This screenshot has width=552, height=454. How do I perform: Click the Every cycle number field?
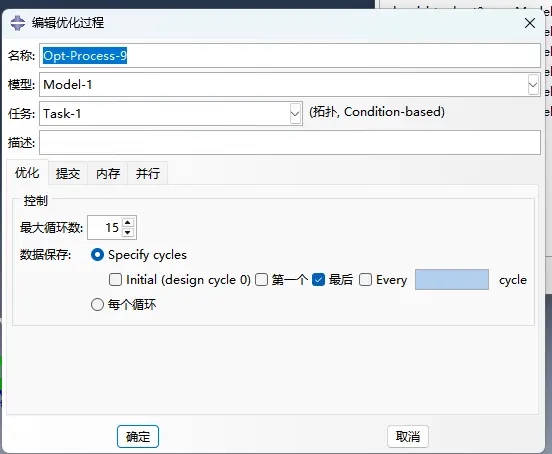[x=452, y=280]
